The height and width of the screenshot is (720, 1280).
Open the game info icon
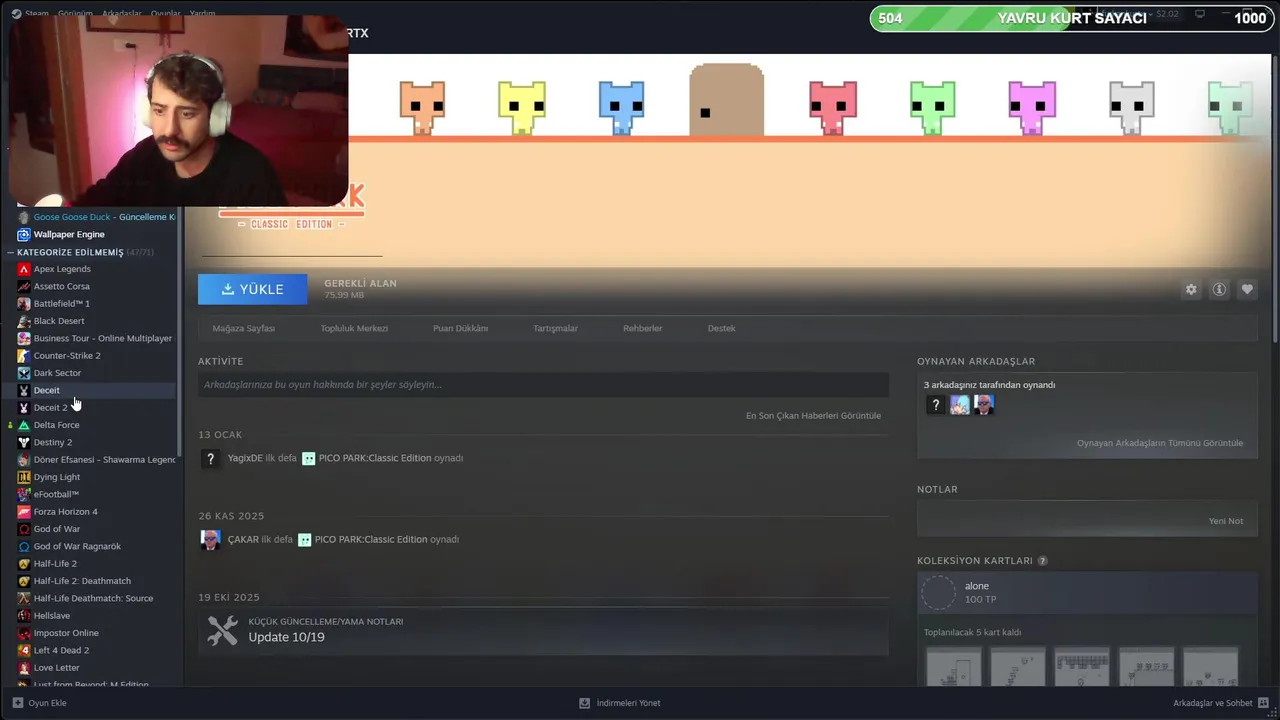pyautogui.click(x=1219, y=289)
